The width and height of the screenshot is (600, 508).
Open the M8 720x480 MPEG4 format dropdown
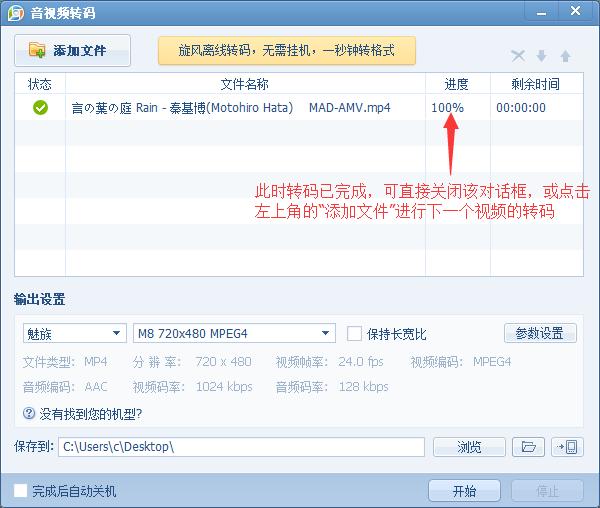pyautogui.click(x=234, y=333)
